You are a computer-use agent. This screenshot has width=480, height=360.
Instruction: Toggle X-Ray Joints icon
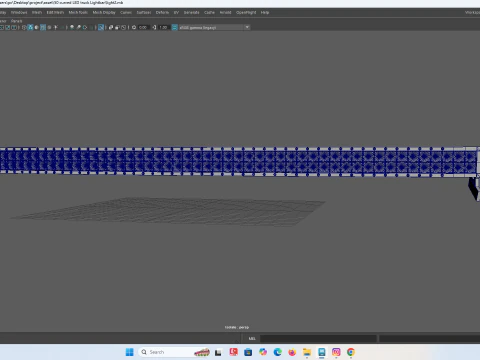point(124,27)
